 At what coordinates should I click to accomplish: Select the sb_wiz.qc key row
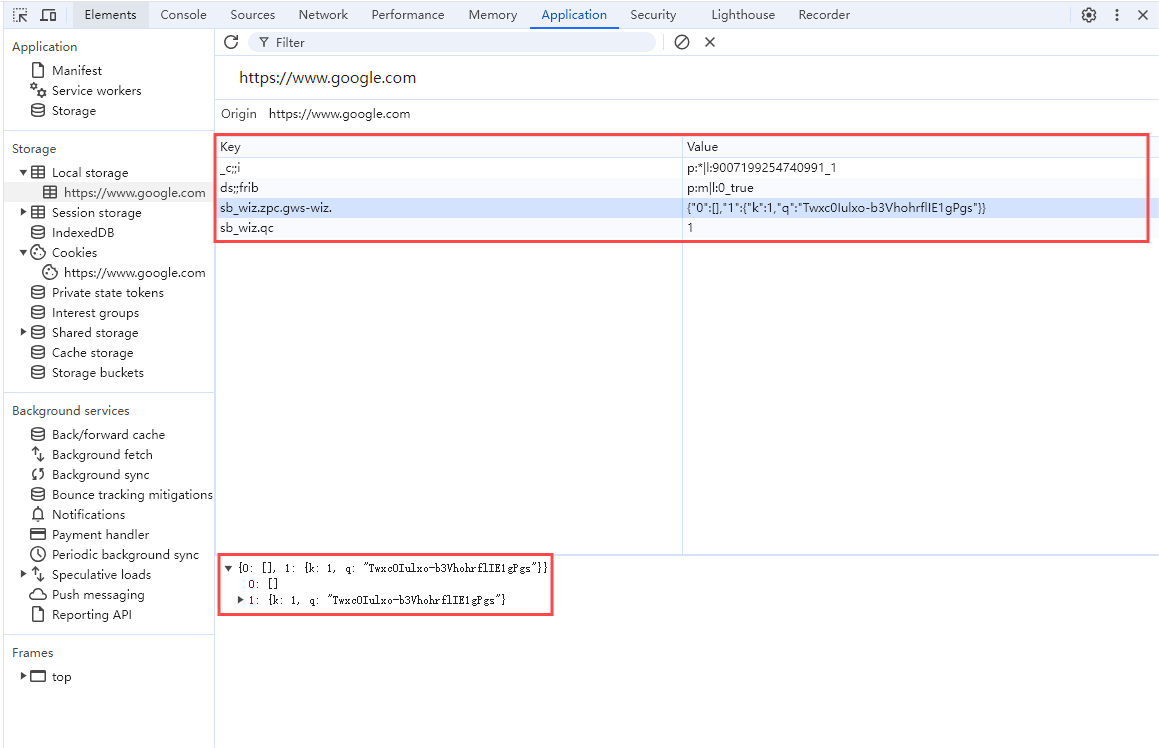tap(449, 228)
